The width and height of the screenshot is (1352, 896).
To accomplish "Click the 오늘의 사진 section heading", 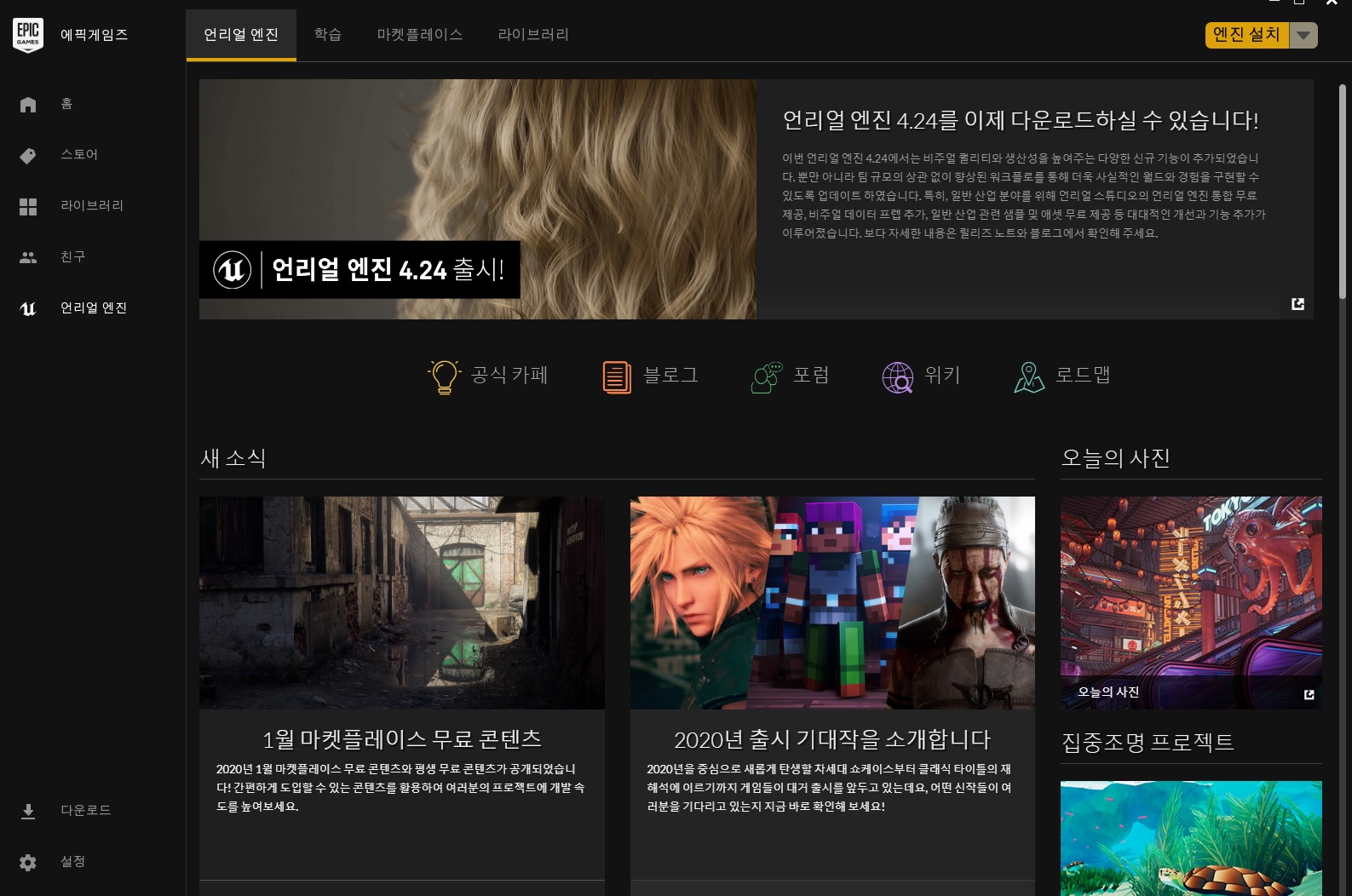I will (1115, 458).
